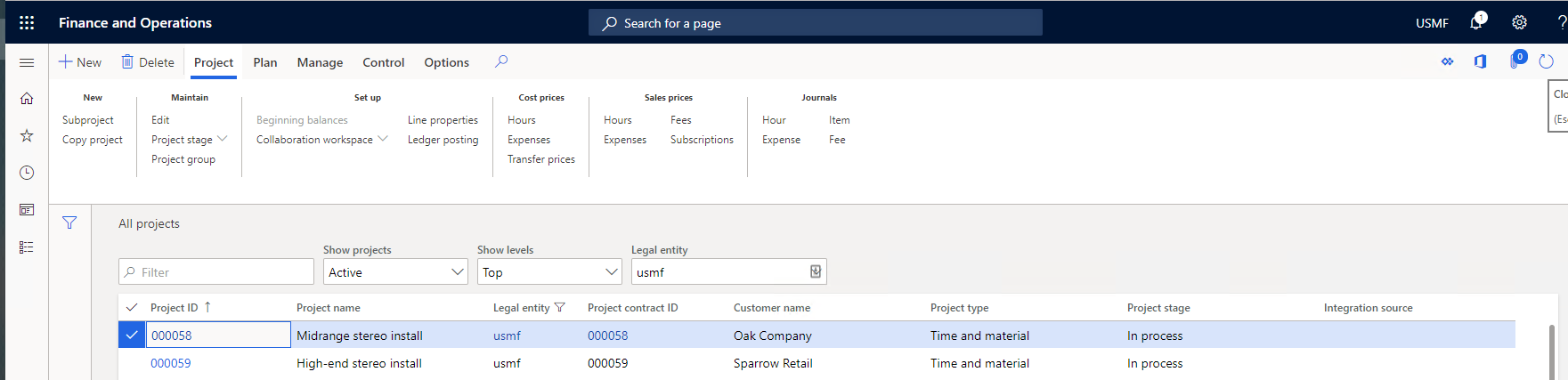Toggle the select-all rows checkmark
The height and width of the screenshot is (380, 1568).
click(x=132, y=308)
